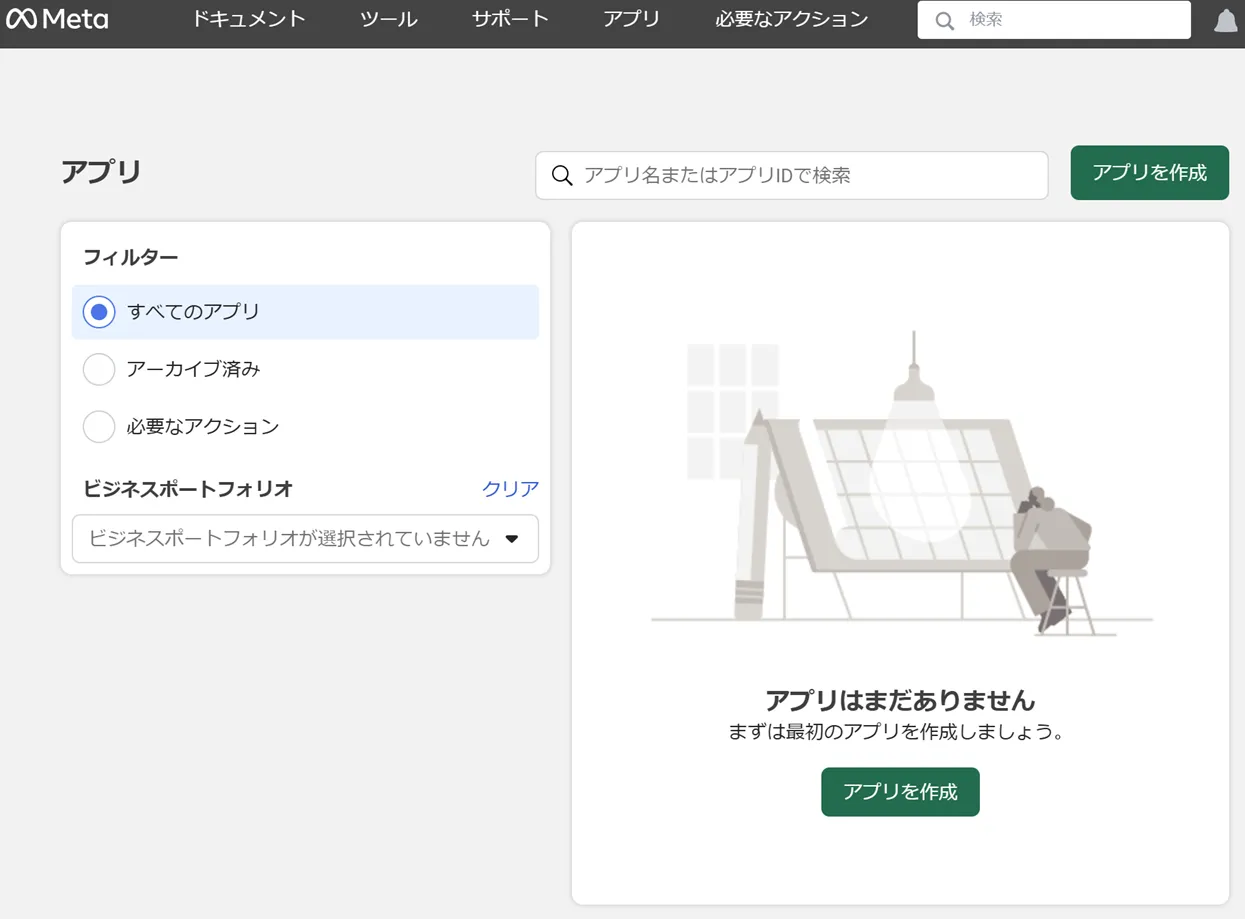Viewport: 1245px width, 919px height.
Task: Click the search icon inside the app search field
Action: 562,175
